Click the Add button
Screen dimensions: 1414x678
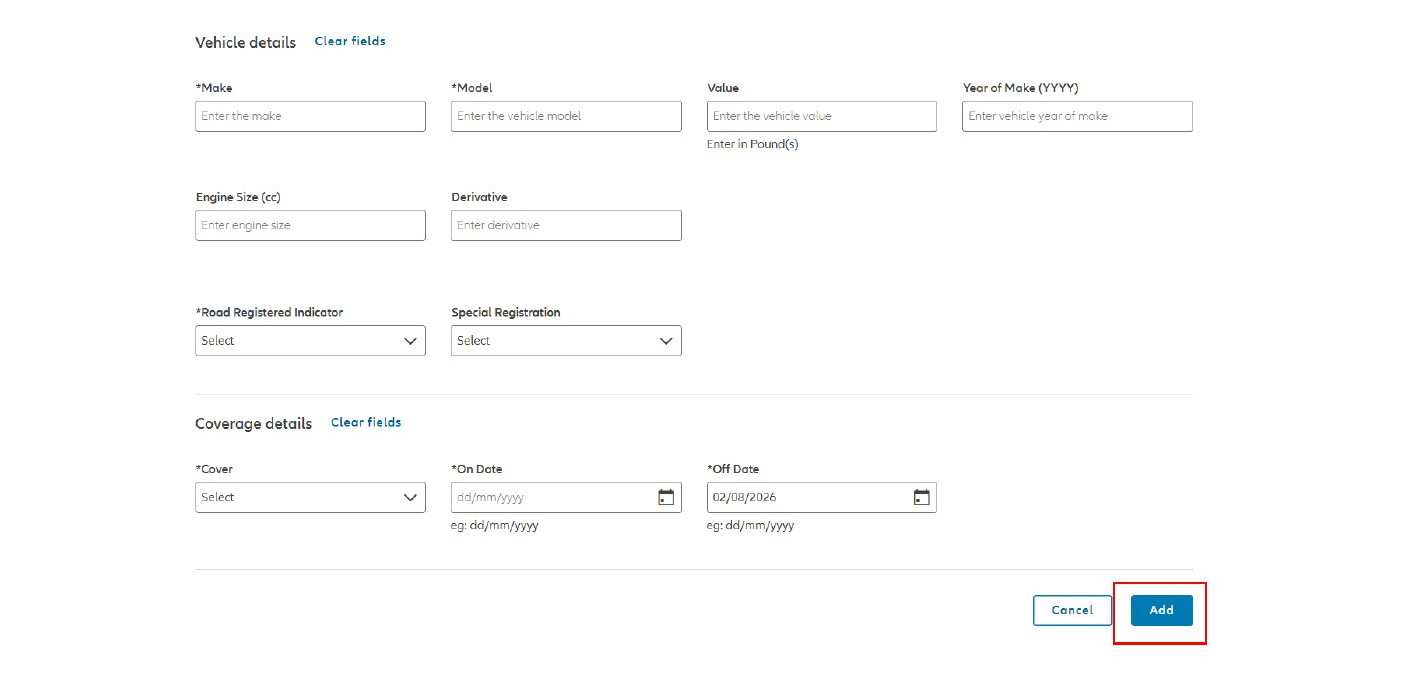(x=1161, y=610)
